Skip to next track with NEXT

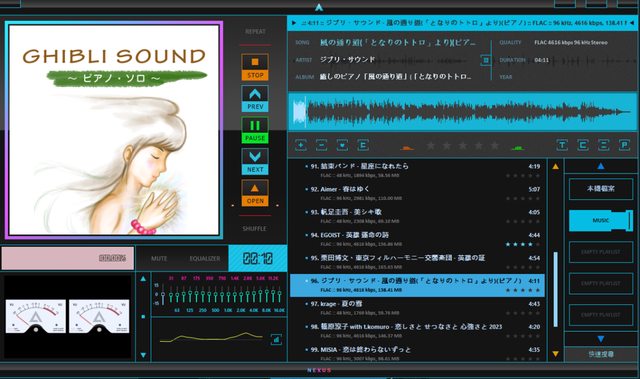click(x=255, y=162)
